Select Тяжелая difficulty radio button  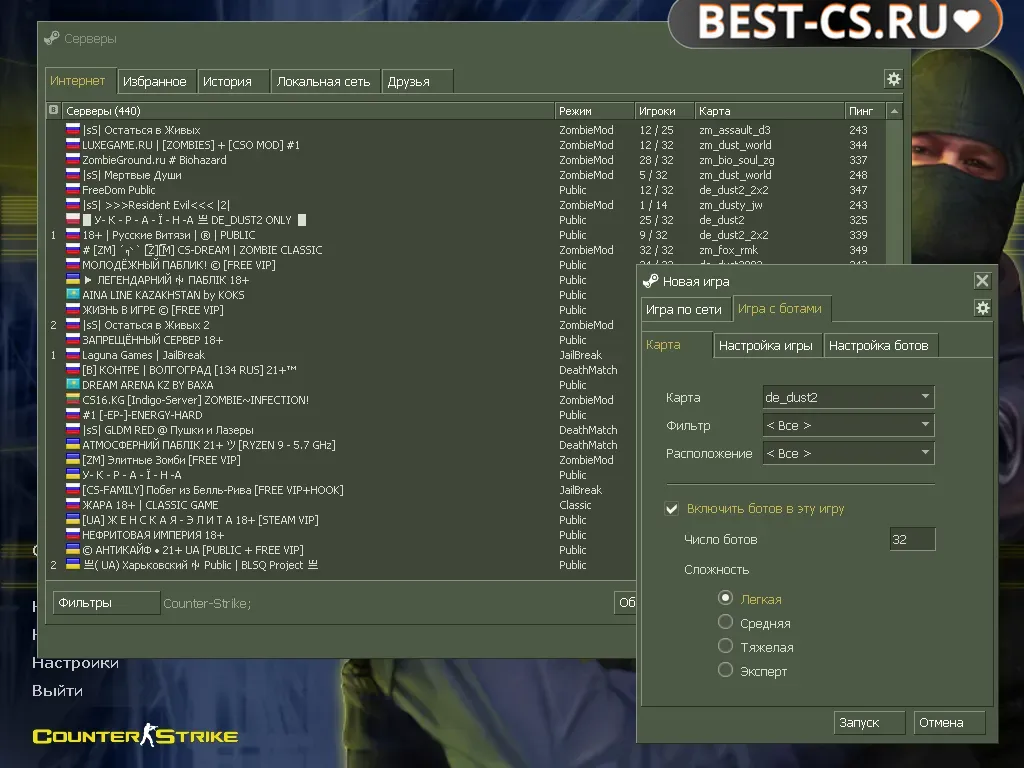725,647
